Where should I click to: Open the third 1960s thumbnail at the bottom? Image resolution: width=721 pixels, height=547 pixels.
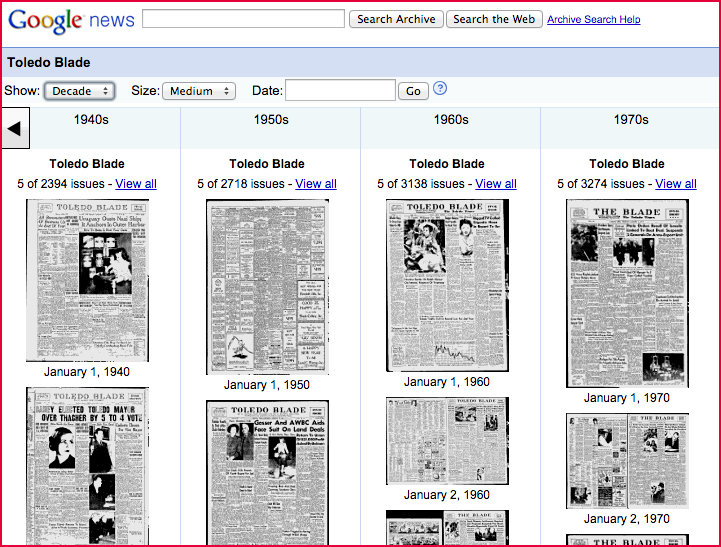click(447, 528)
